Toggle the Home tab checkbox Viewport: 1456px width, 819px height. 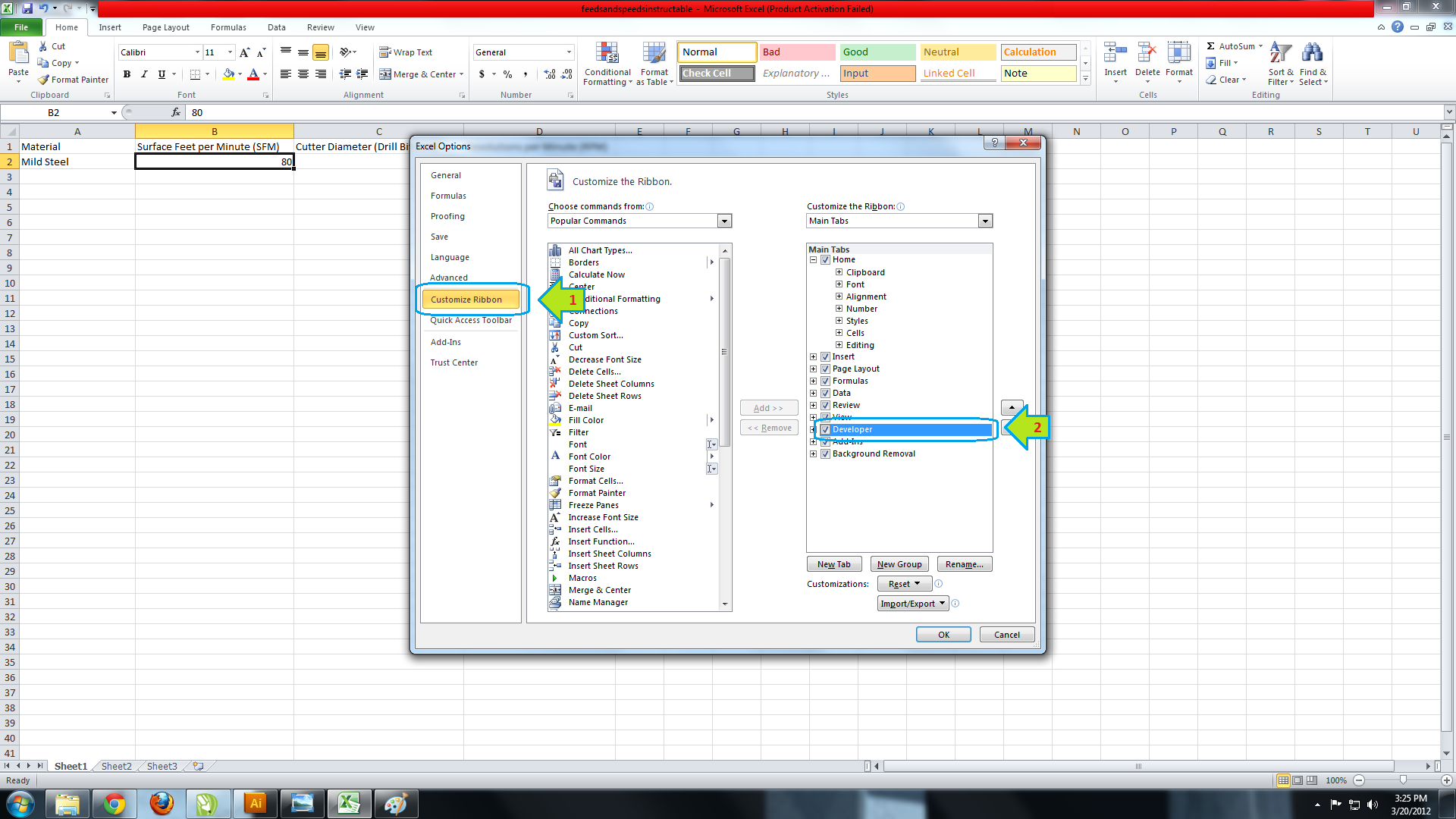[x=825, y=260]
